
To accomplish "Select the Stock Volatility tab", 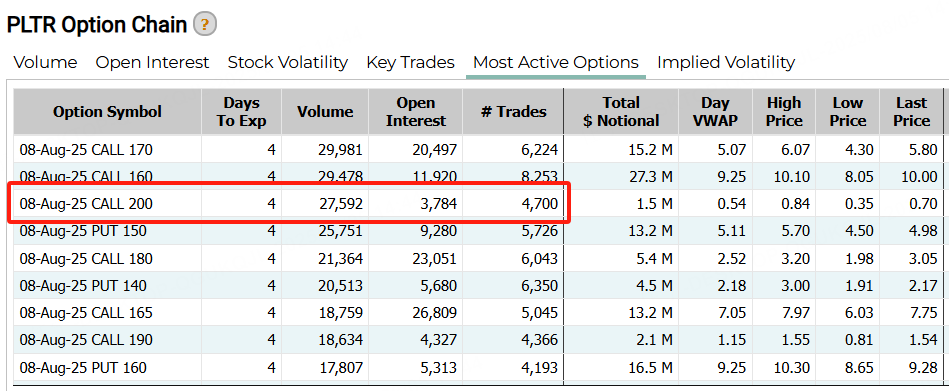I will point(287,62).
